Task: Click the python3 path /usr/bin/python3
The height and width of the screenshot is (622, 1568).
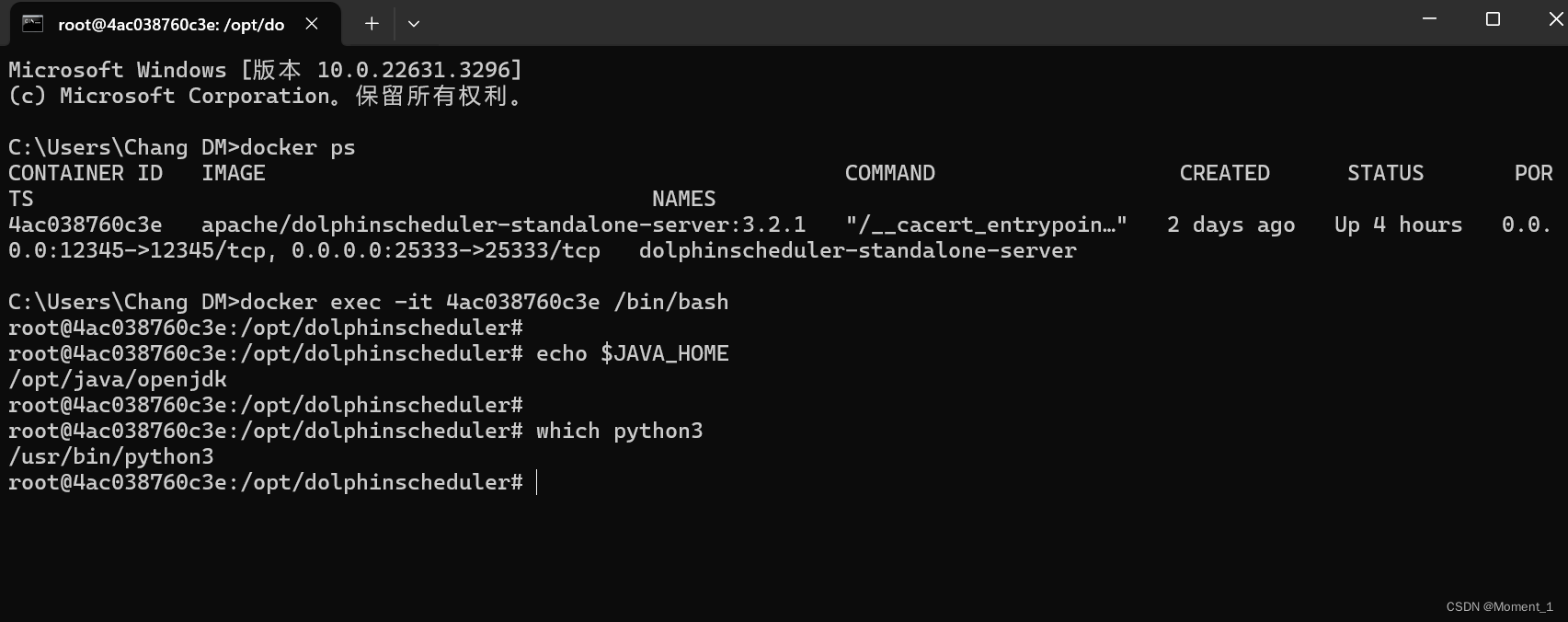Action: point(110,455)
